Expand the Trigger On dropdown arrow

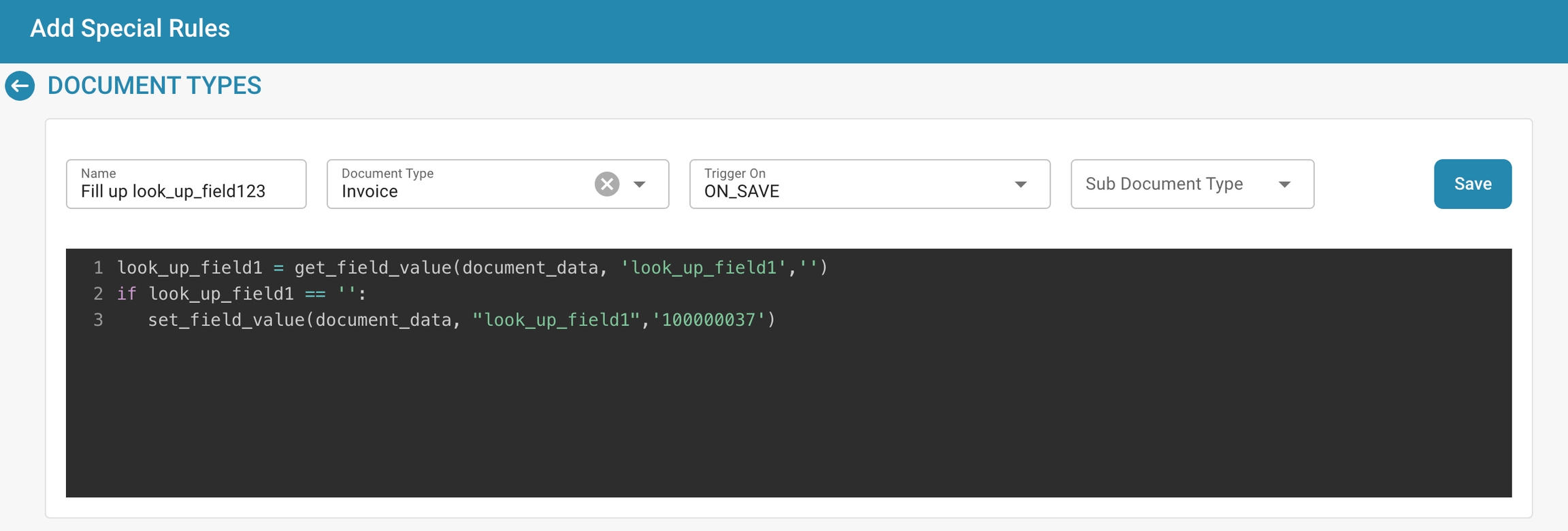click(1020, 184)
